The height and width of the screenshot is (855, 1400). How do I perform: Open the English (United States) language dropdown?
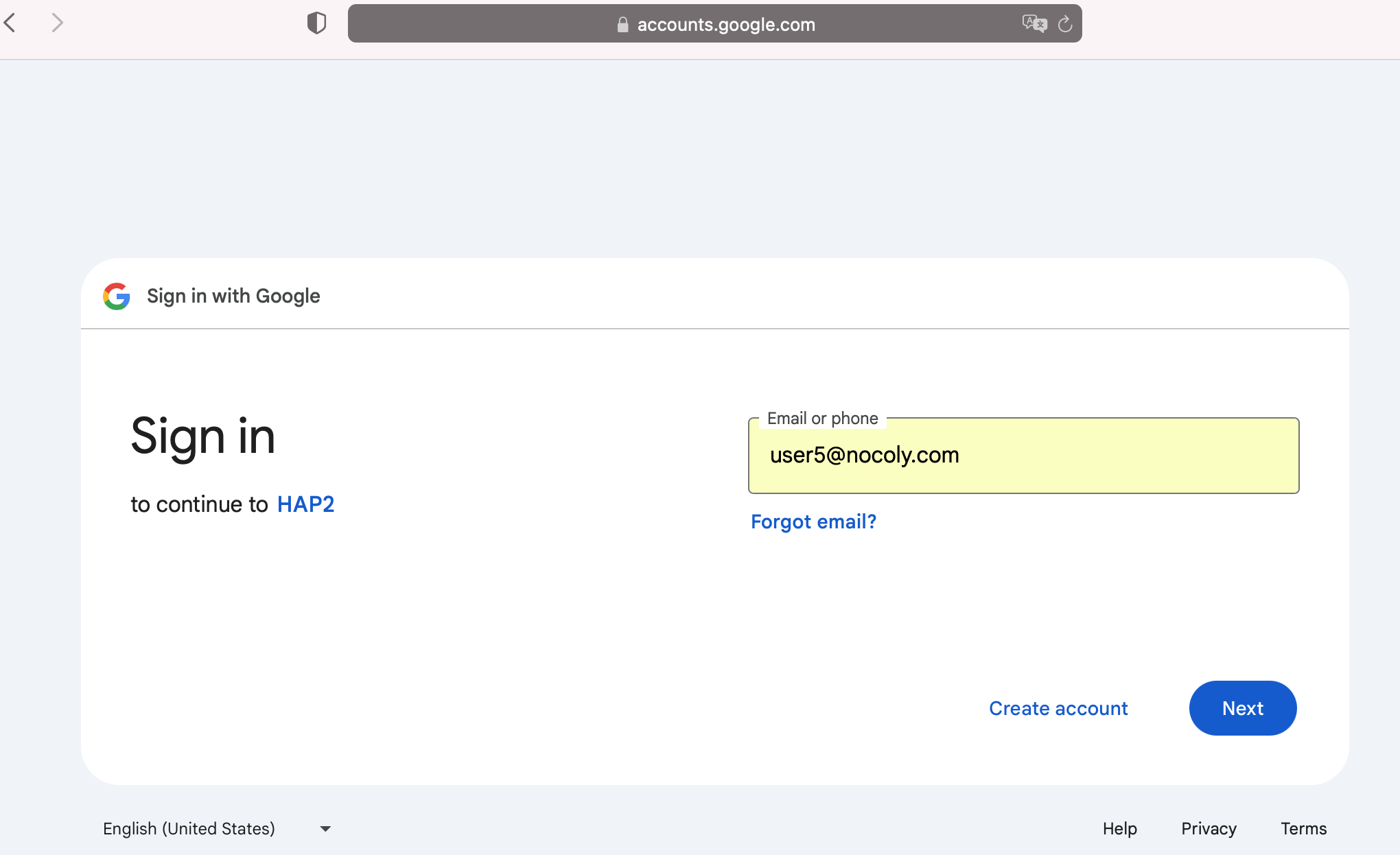[218, 829]
